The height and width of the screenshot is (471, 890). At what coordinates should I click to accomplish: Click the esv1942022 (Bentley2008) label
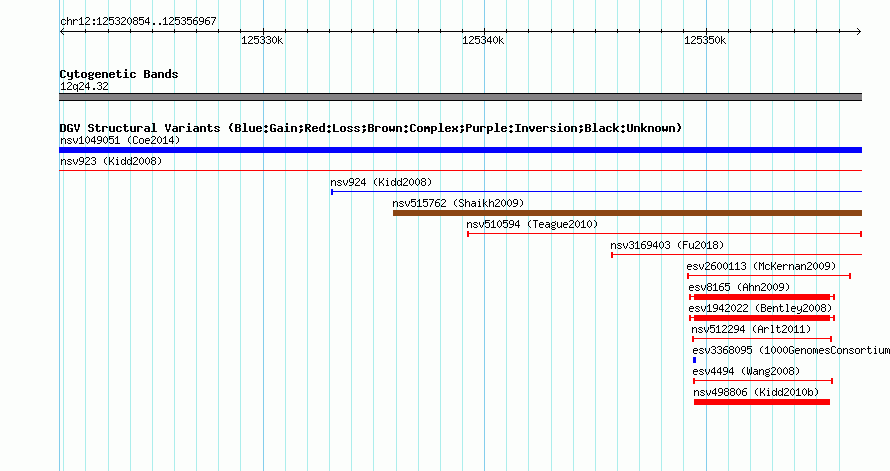760,308
